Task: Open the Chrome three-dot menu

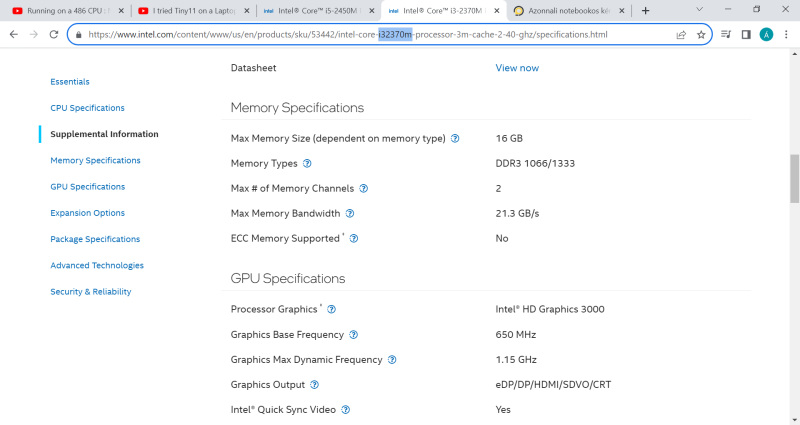Action: point(786,34)
